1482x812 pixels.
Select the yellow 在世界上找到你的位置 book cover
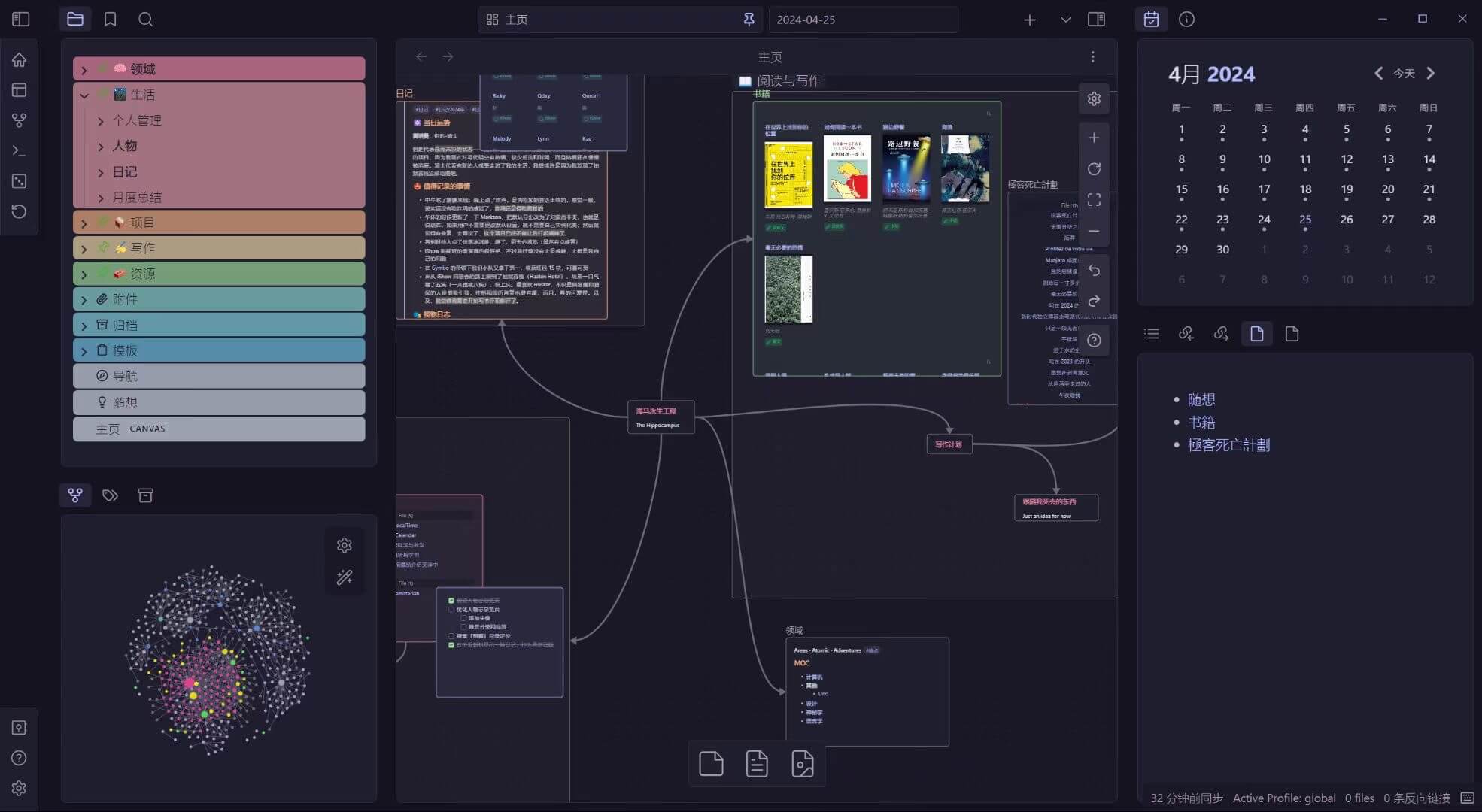click(788, 175)
